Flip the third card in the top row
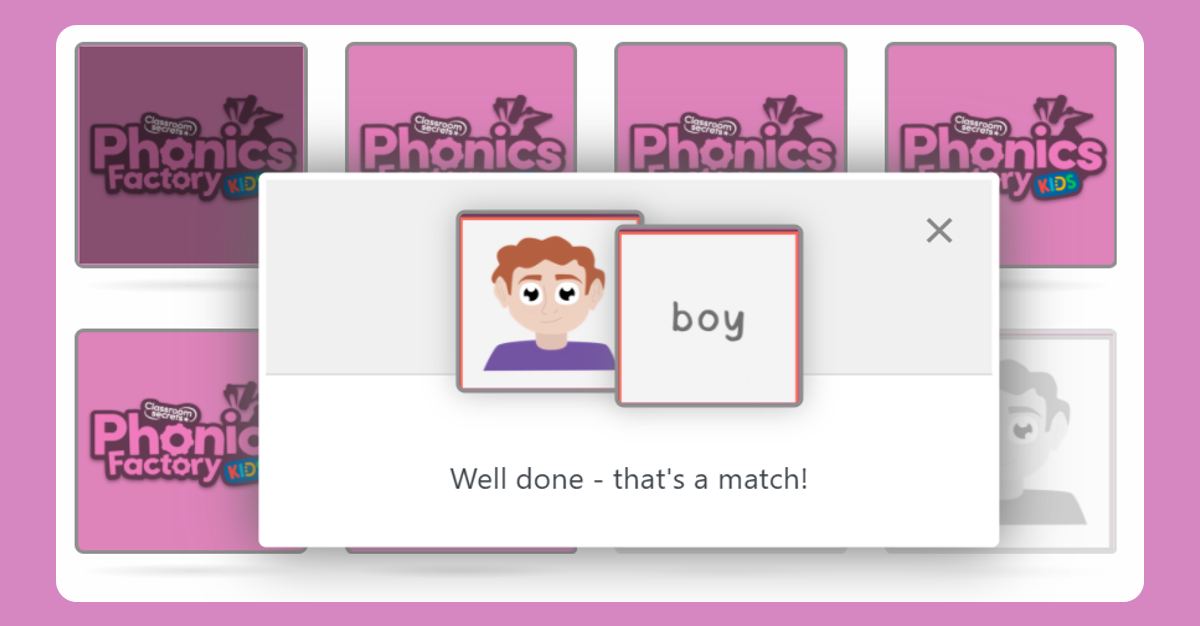The image size is (1200, 626). (730, 110)
